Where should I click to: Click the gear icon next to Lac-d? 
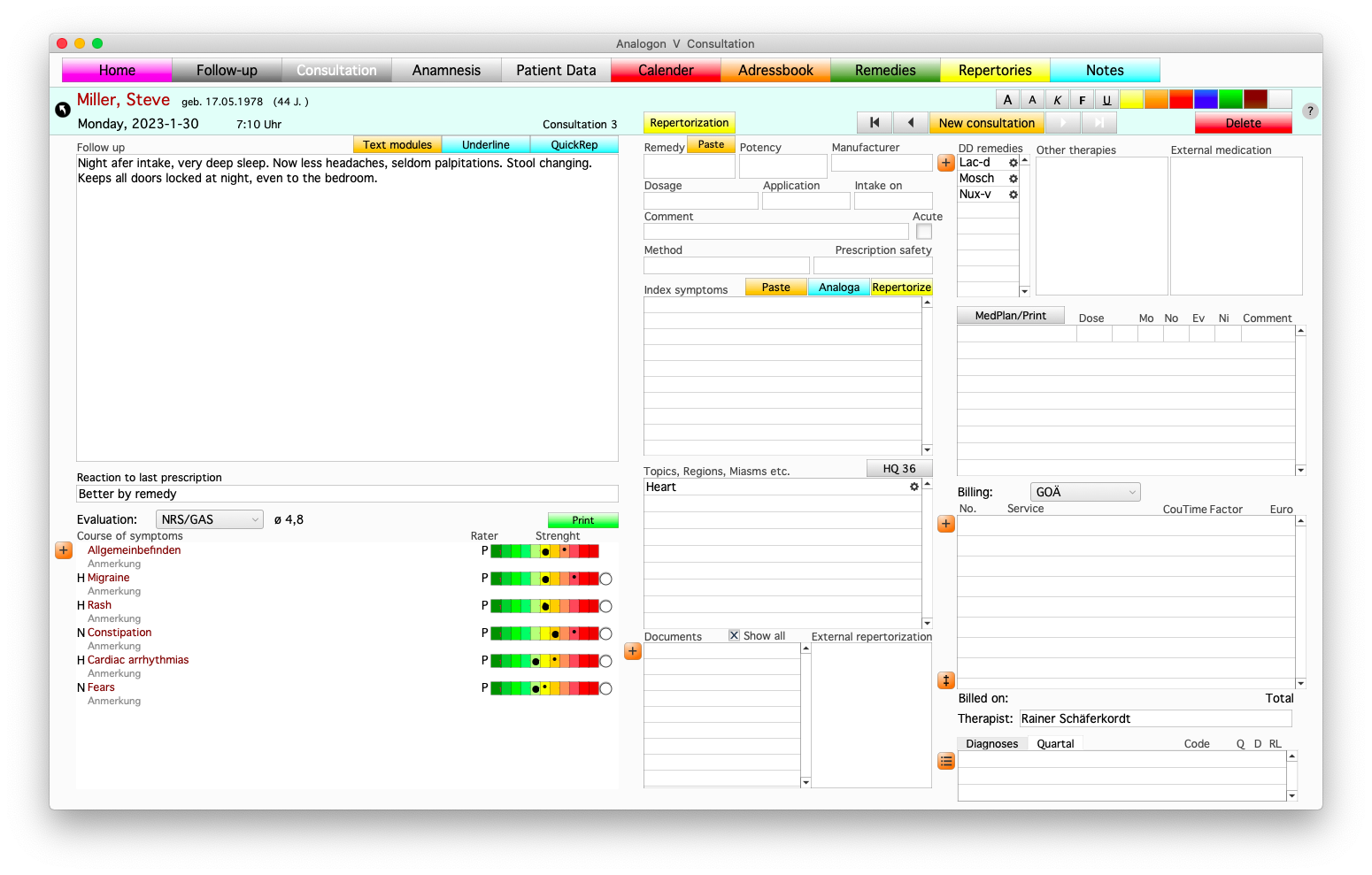pos(1014,163)
